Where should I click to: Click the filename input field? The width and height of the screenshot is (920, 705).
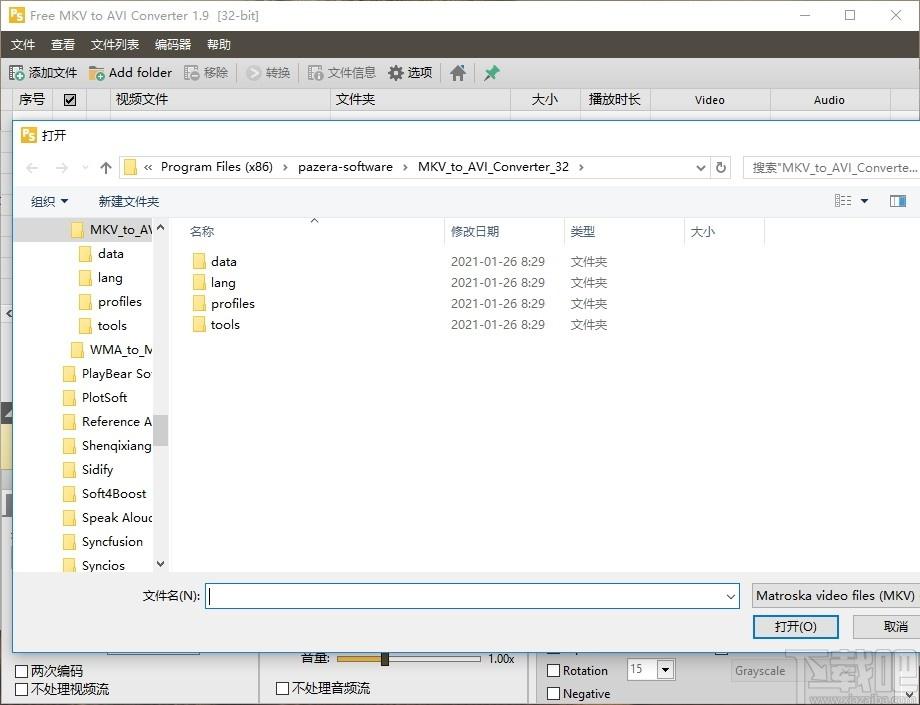[465, 596]
